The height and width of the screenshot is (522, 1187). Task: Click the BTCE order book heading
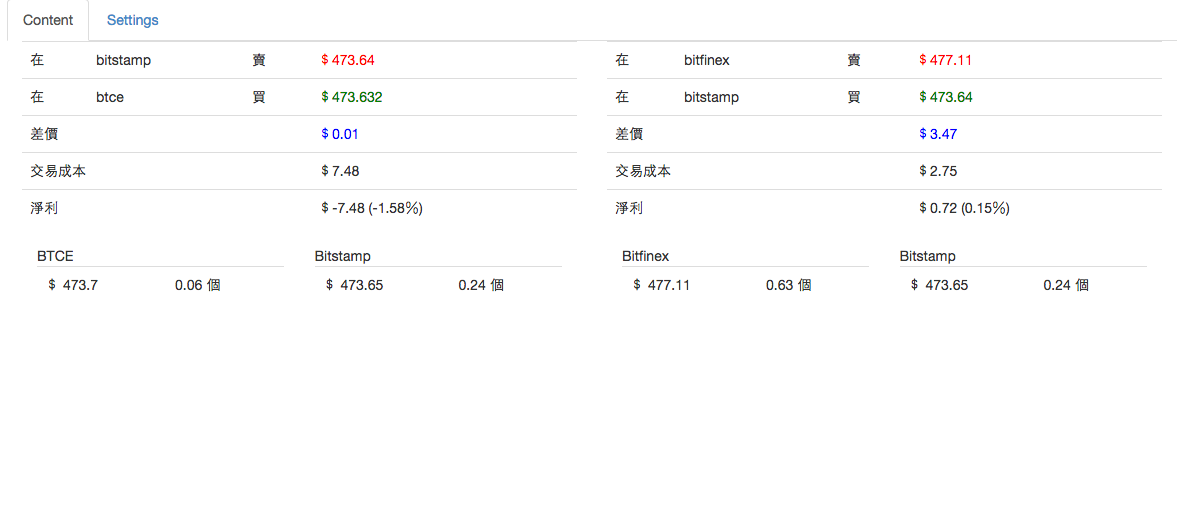click(55, 256)
